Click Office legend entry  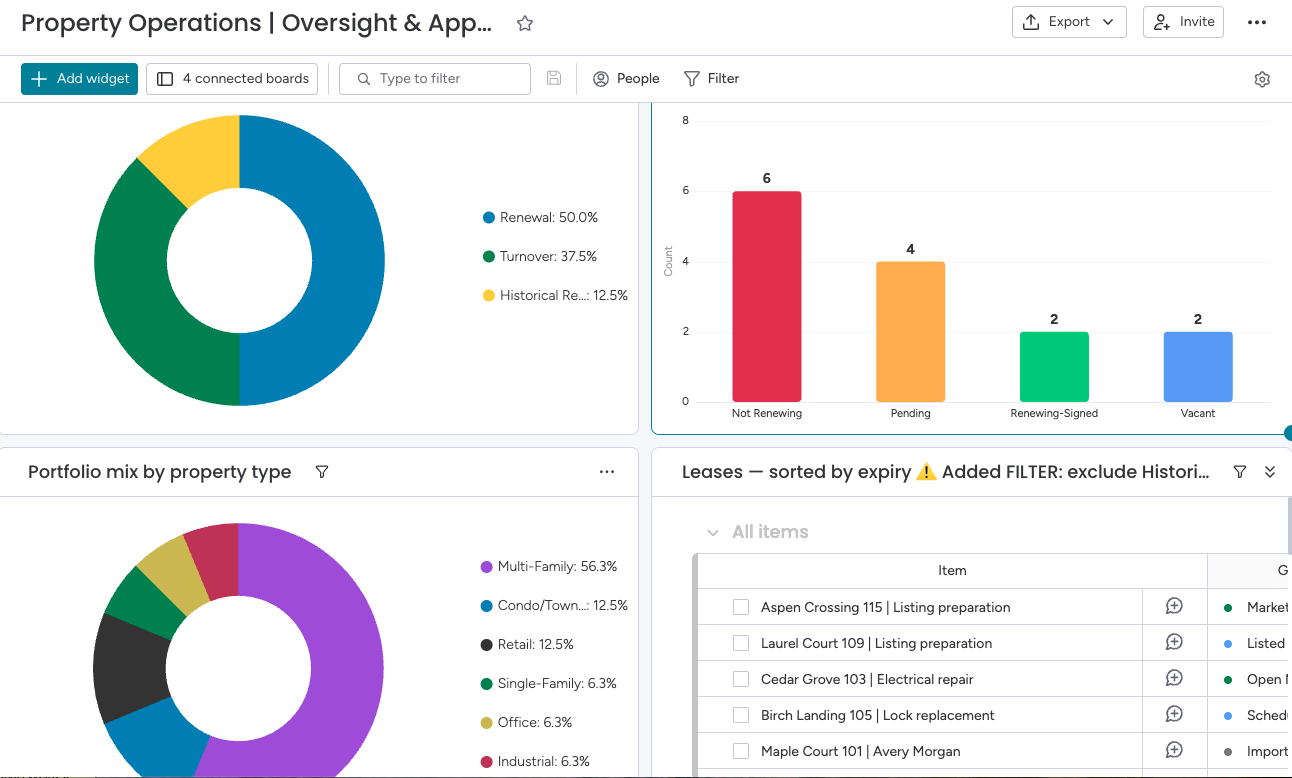coord(526,722)
